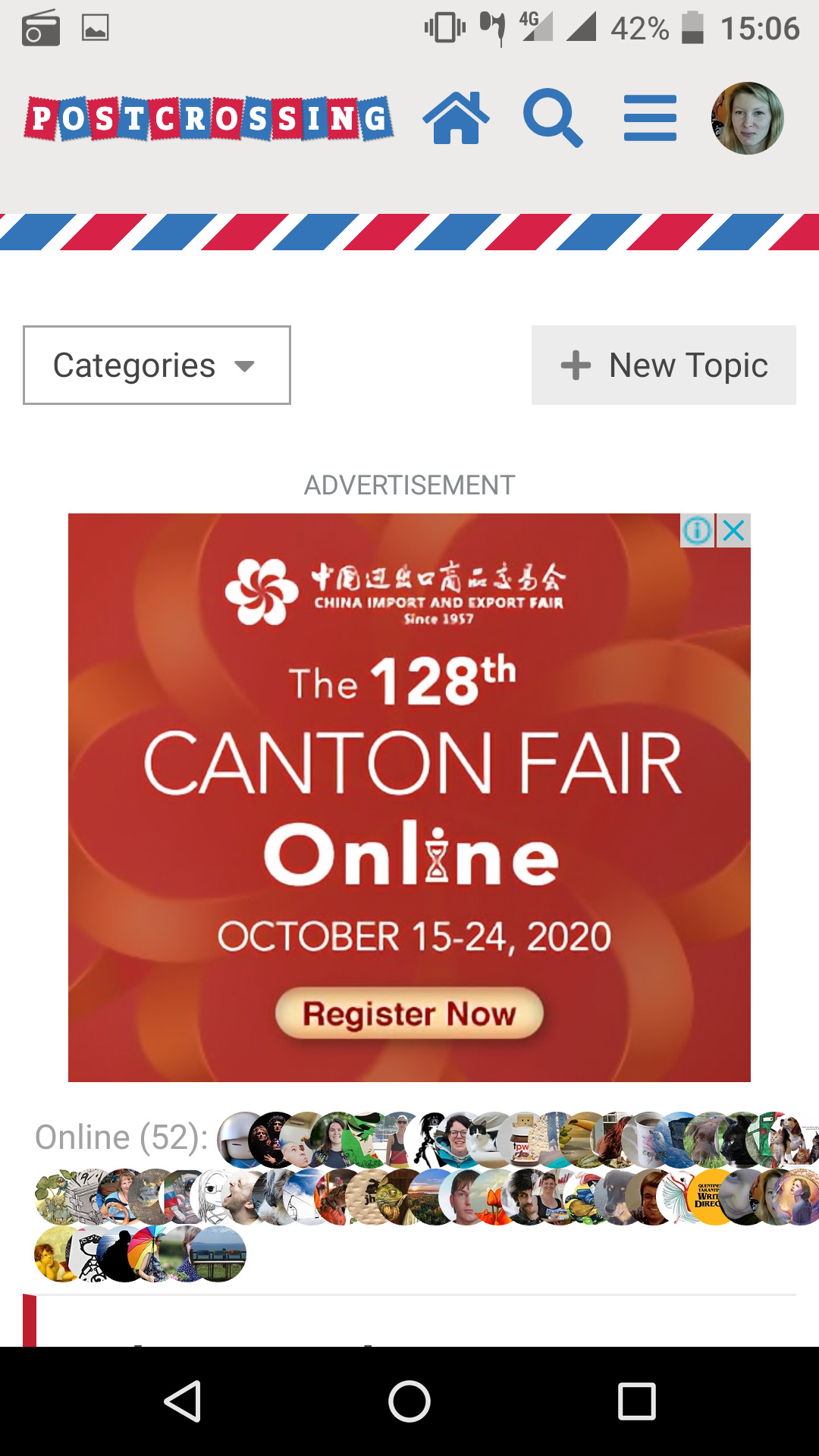819x1456 pixels.
Task: Tap the Android back navigation button
Action: [x=183, y=1401]
